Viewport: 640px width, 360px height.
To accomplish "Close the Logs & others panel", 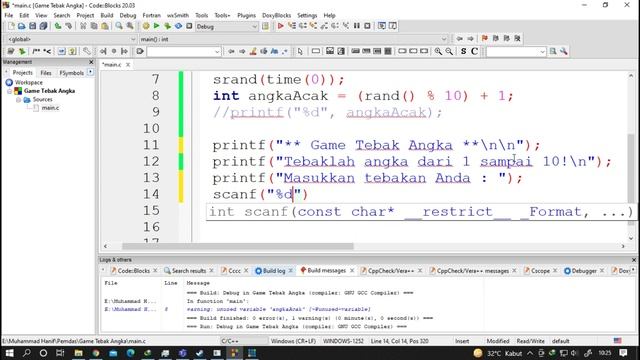I will click(x=634, y=260).
